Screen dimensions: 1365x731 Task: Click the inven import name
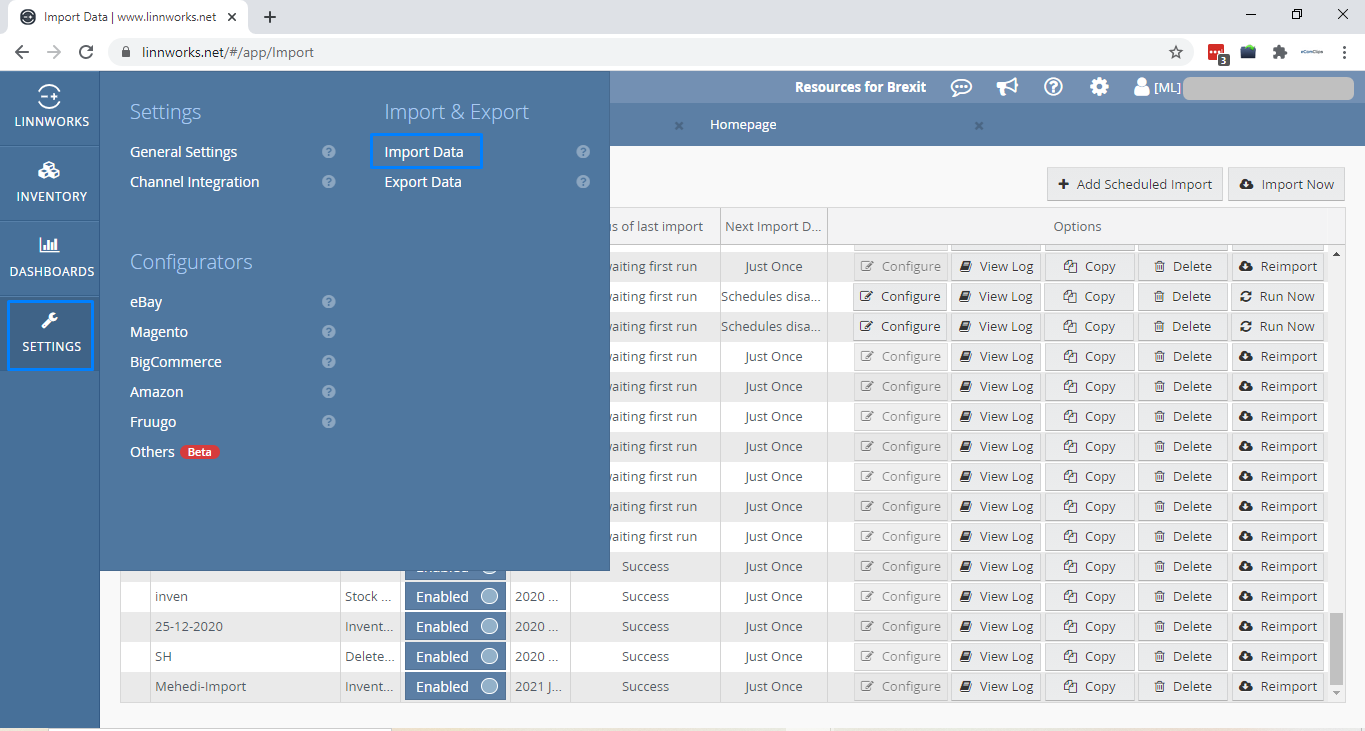click(171, 597)
